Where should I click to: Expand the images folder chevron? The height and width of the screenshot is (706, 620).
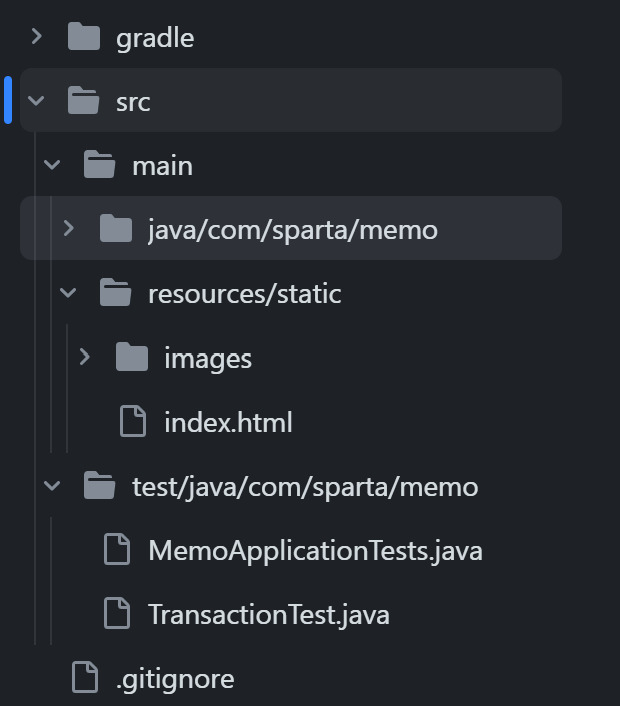85,357
